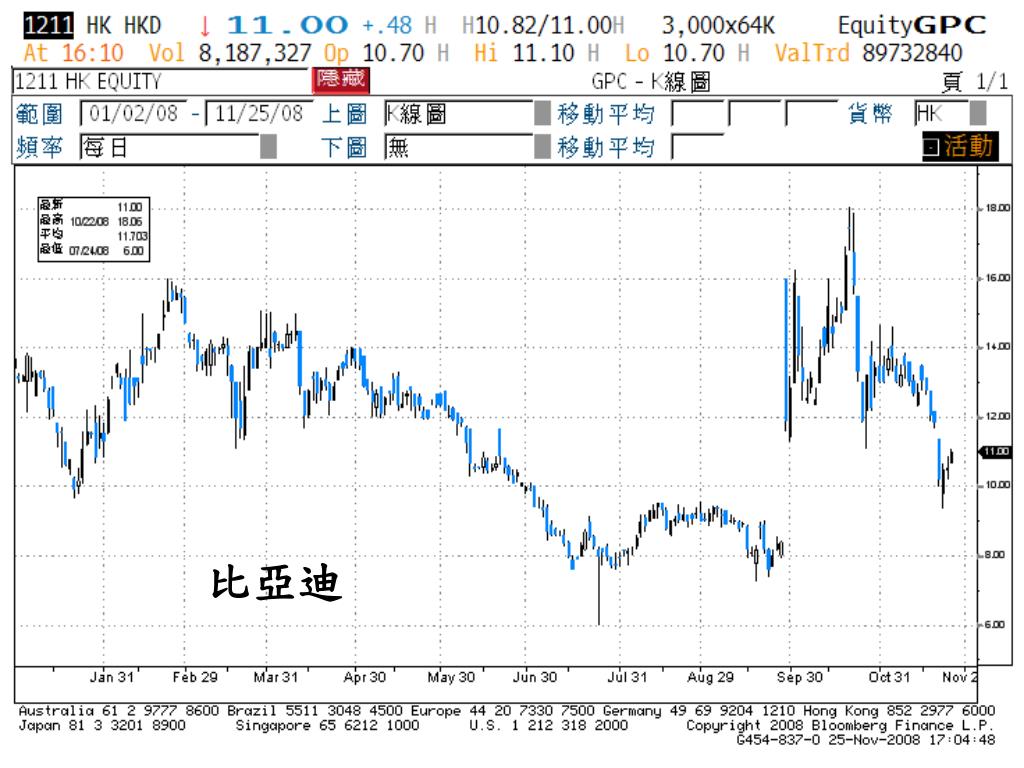The width and height of the screenshot is (1024, 768).
Task: Click the 頁 1/1 page indicator
Action: click(x=974, y=82)
